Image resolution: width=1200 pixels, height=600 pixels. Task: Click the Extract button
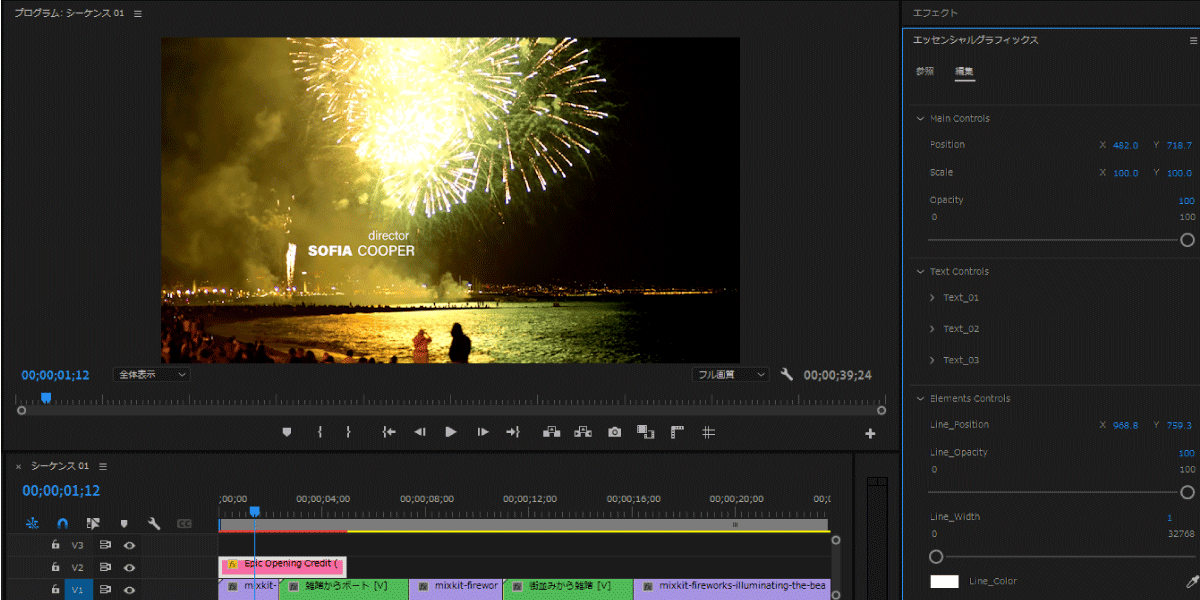click(582, 432)
